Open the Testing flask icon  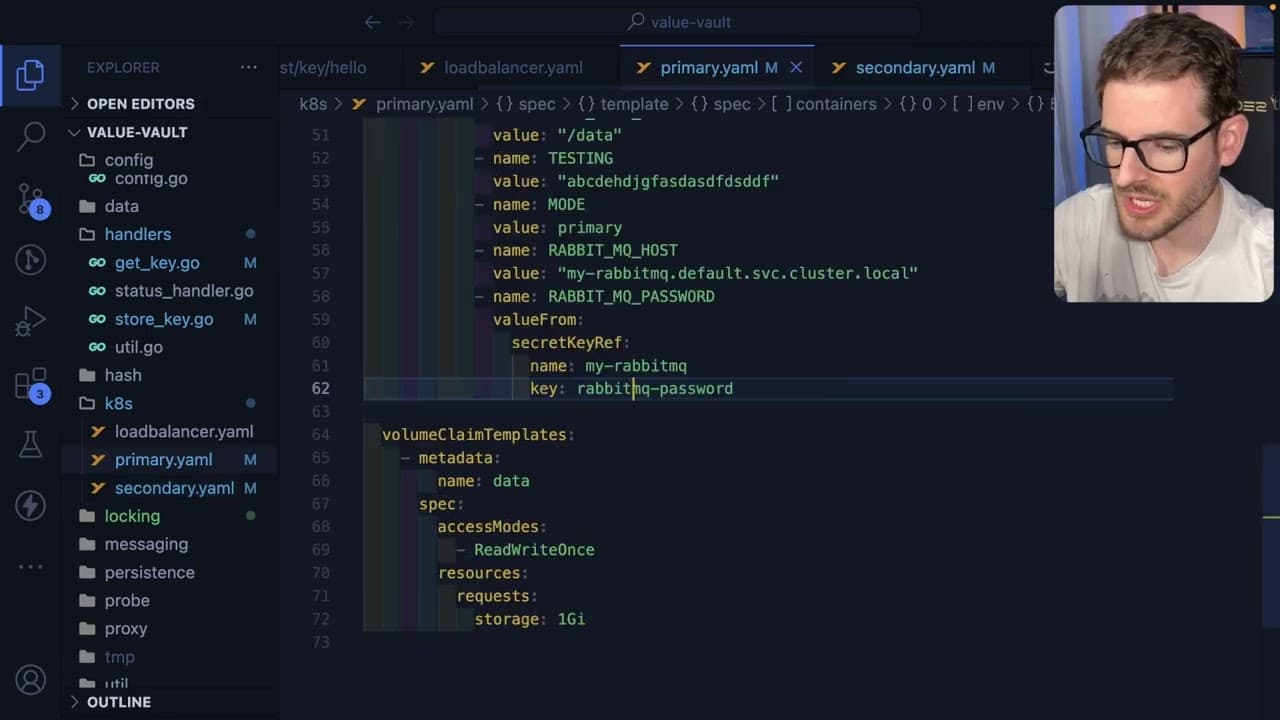pyautogui.click(x=30, y=444)
